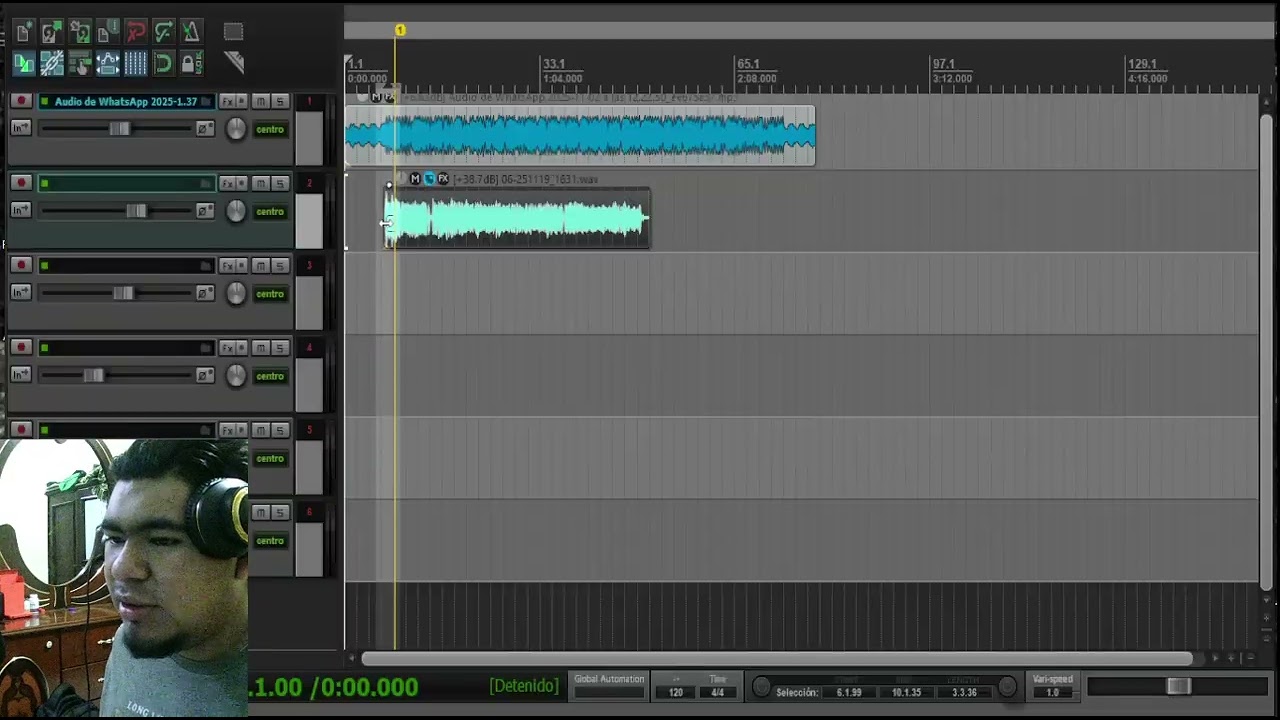Click the diagonal ruler icon in toolbar
The height and width of the screenshot is (720, 1280).
coord(234,63)
